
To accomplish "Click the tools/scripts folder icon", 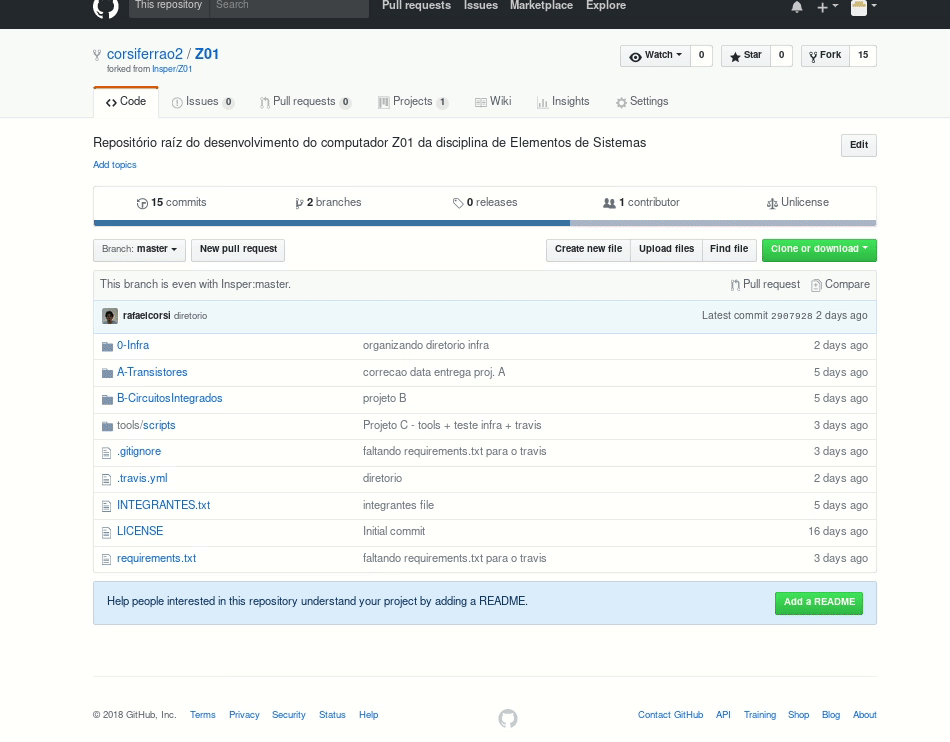I will coord(107,426).
